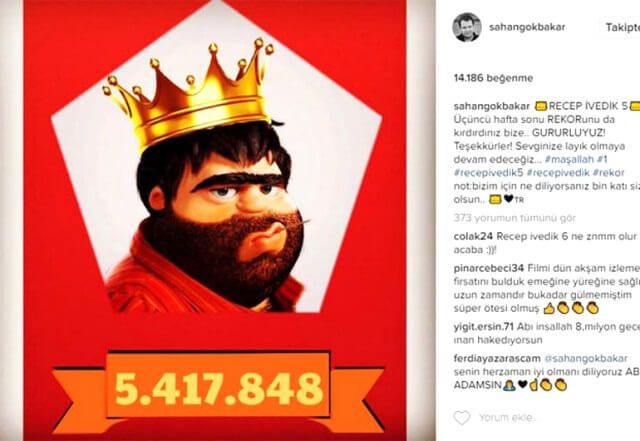This screenshot has height=441, width=640.
Task: Click the 5.417.848 ribbon banner
Action: coord(218,388)
